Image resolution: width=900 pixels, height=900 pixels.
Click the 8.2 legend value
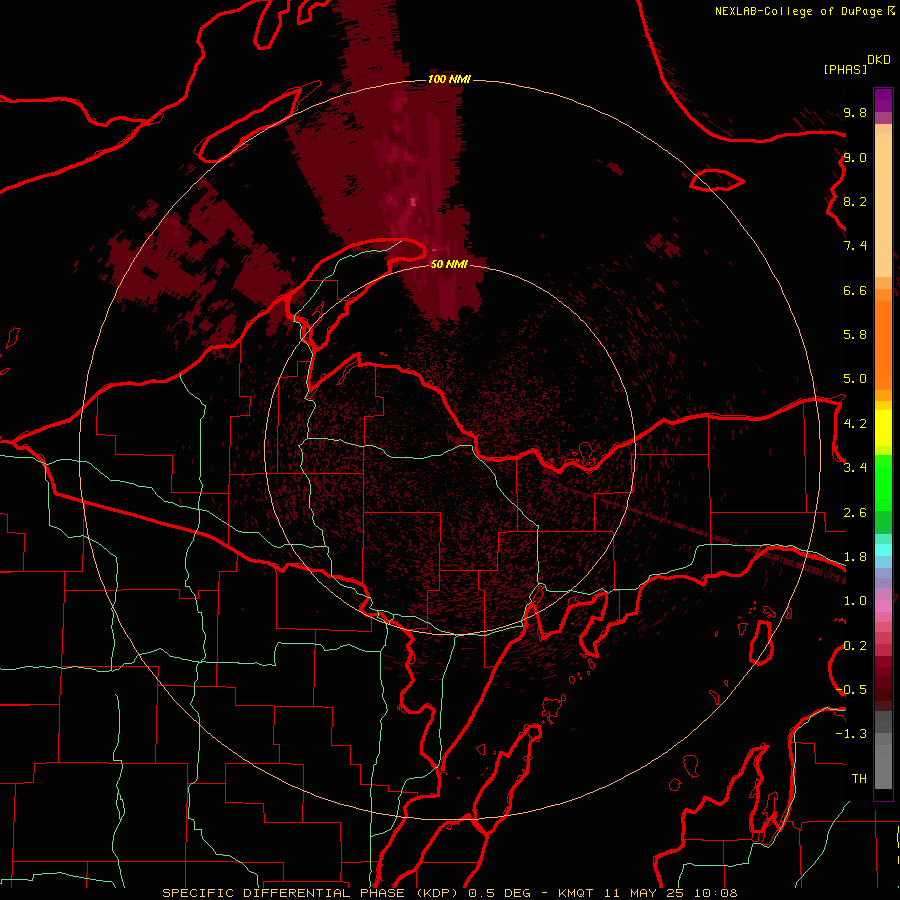click(x=855, y=201)
